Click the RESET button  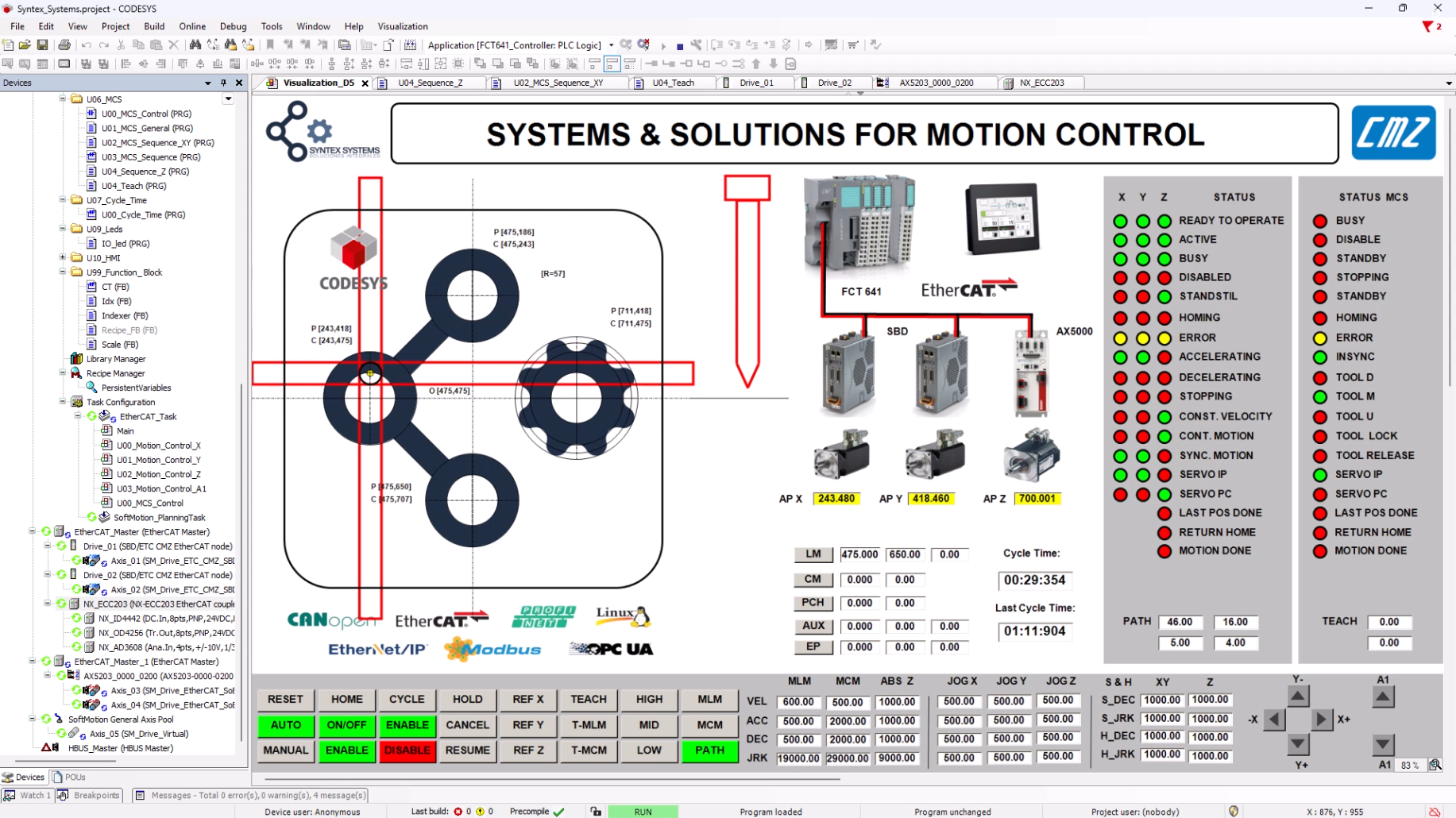[x=285, y=700]
